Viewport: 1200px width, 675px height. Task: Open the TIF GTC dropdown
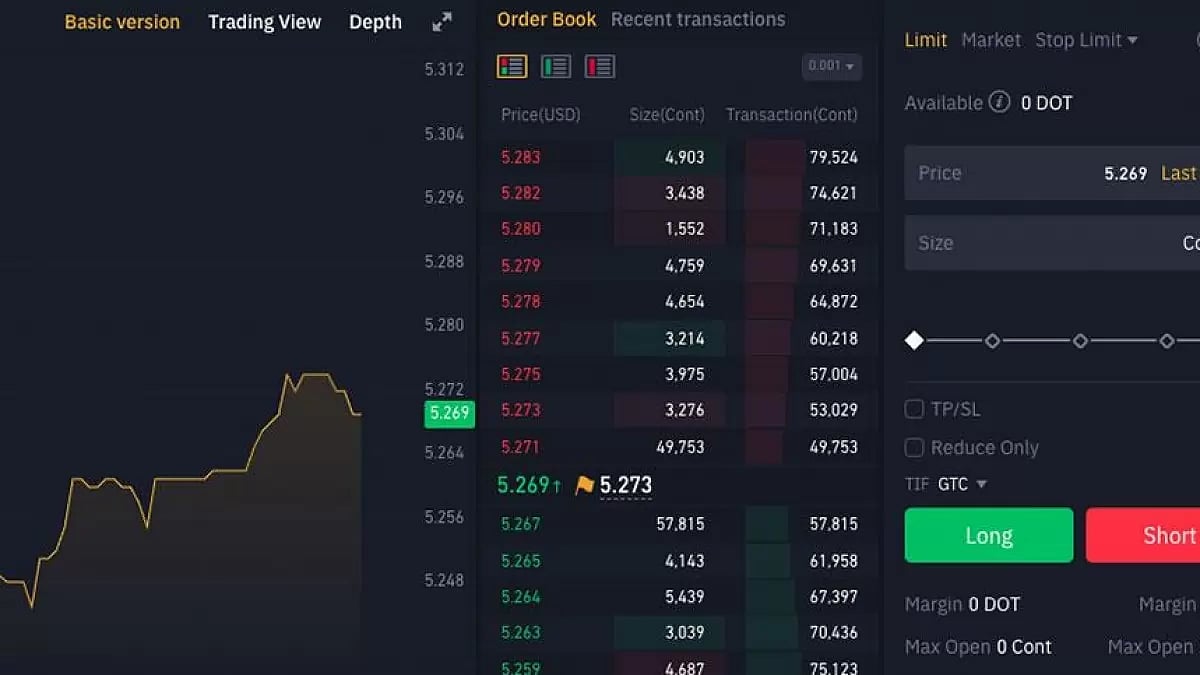961,484
